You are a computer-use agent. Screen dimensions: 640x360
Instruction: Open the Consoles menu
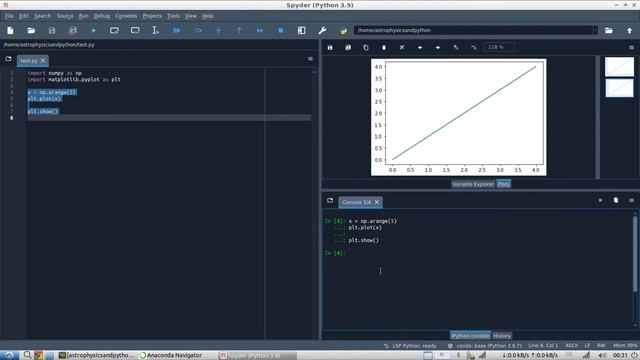pos(126,16)
